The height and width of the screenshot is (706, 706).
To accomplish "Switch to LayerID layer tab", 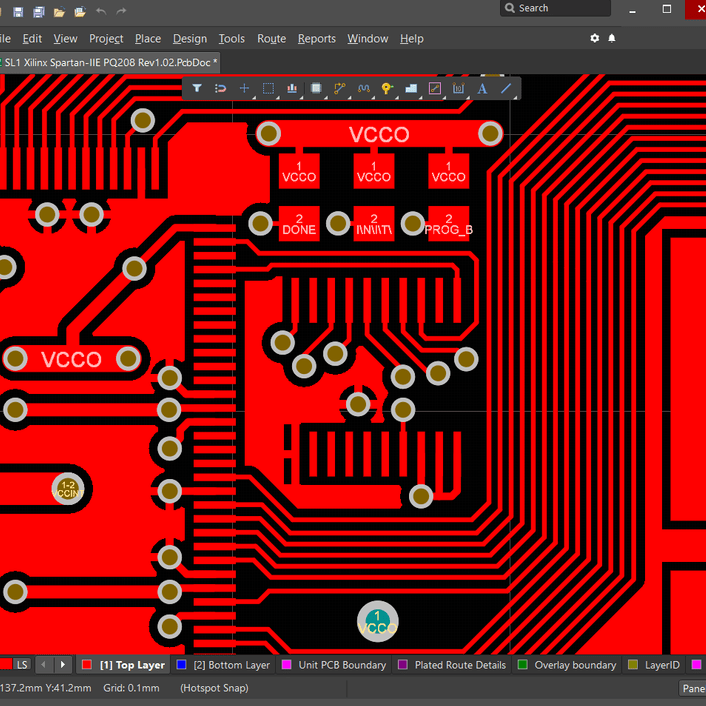I will [654, 665].
